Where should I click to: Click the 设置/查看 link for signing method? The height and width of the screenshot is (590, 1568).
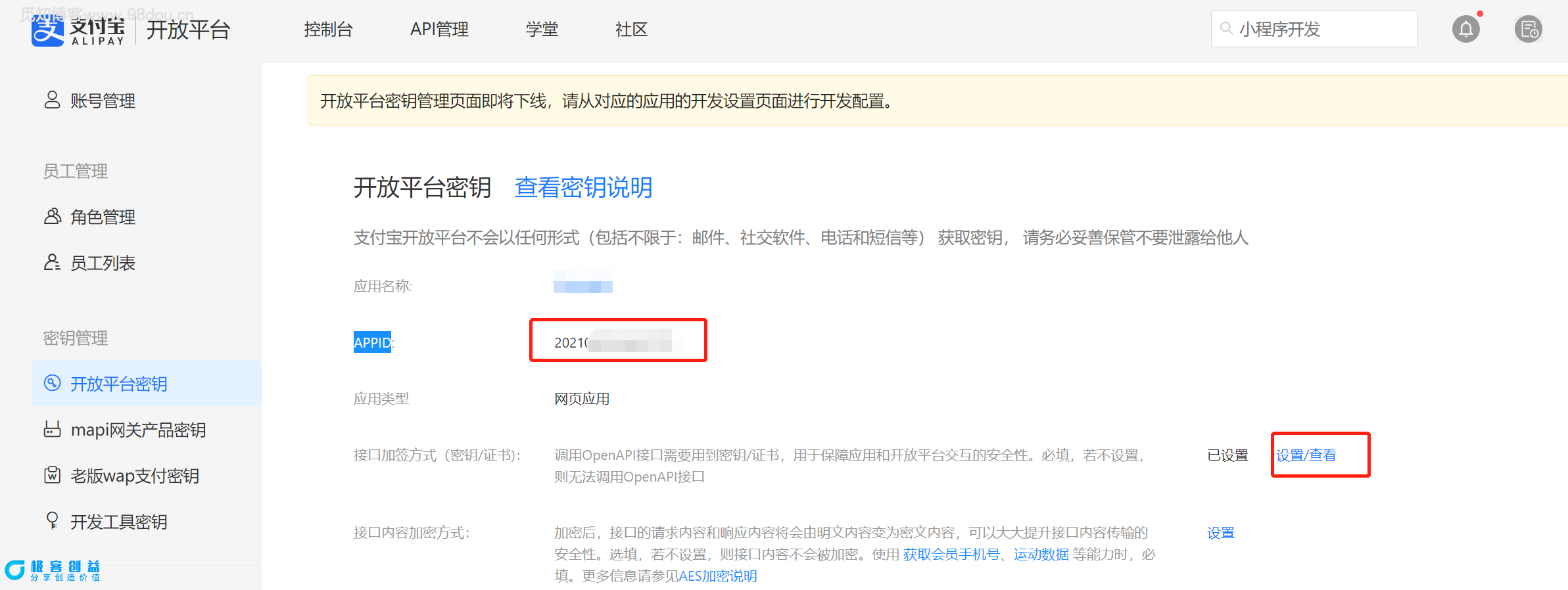click(x=1306, y=455)
